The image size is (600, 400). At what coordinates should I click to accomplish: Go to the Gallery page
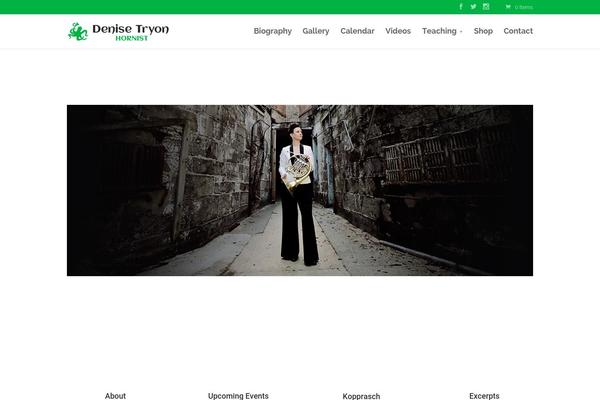(x=316, y=31)
